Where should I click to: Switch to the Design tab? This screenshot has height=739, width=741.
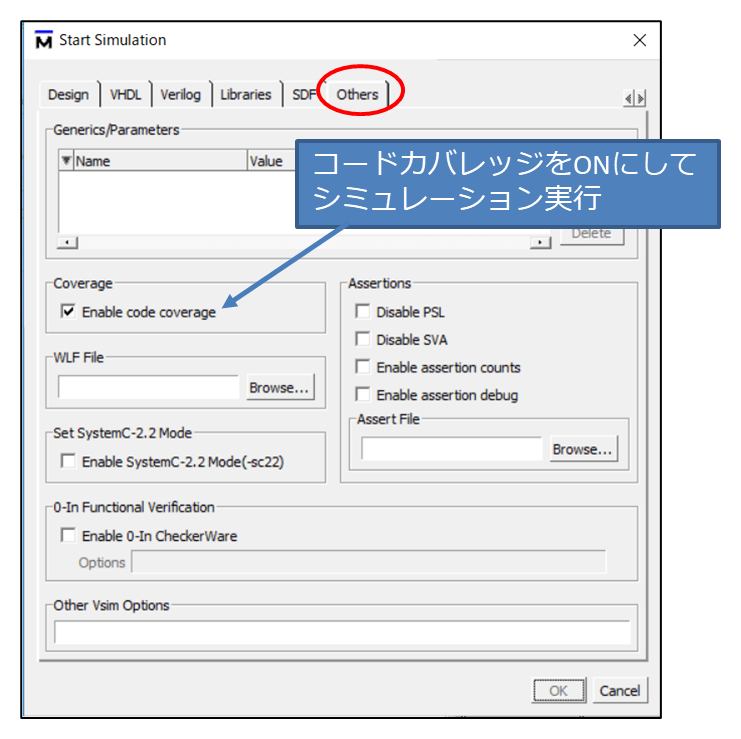pyautogui.click(x=69, y=95)
